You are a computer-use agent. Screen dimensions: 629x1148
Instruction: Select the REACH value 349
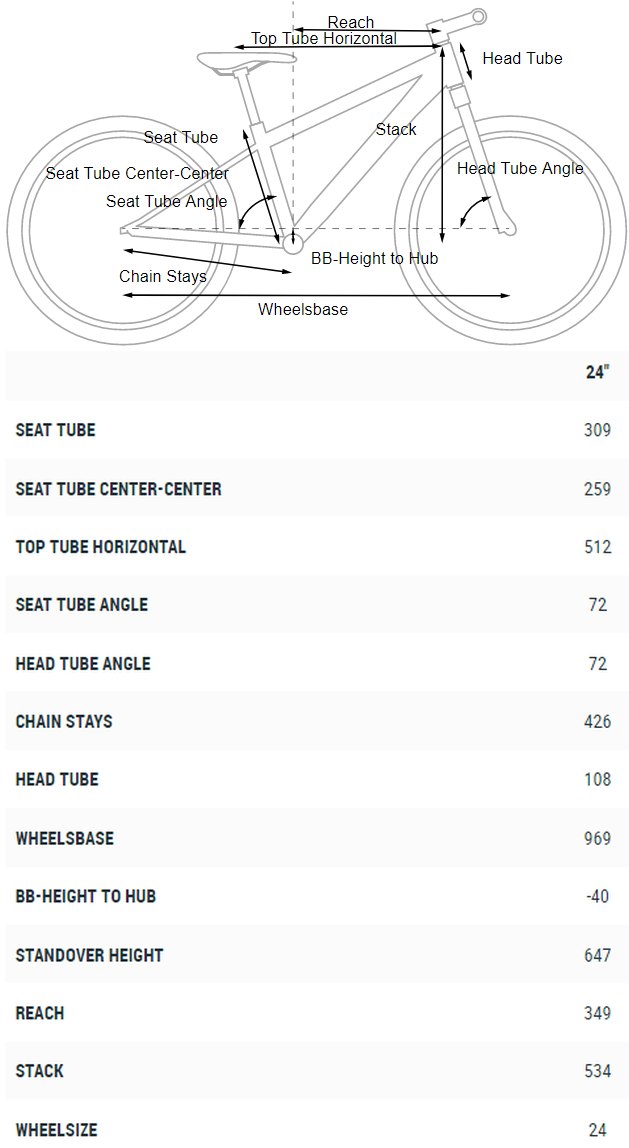point(598,1013)
